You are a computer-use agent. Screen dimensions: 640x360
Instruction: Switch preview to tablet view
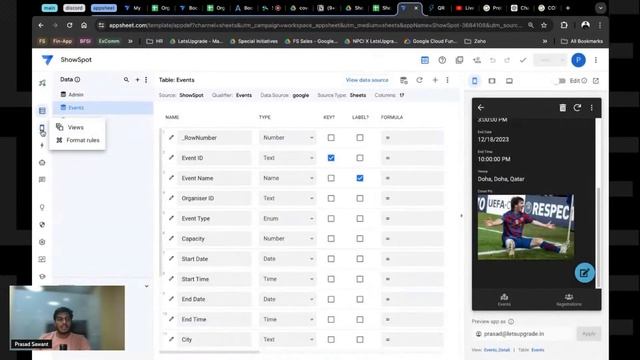[x=492, y=81]
